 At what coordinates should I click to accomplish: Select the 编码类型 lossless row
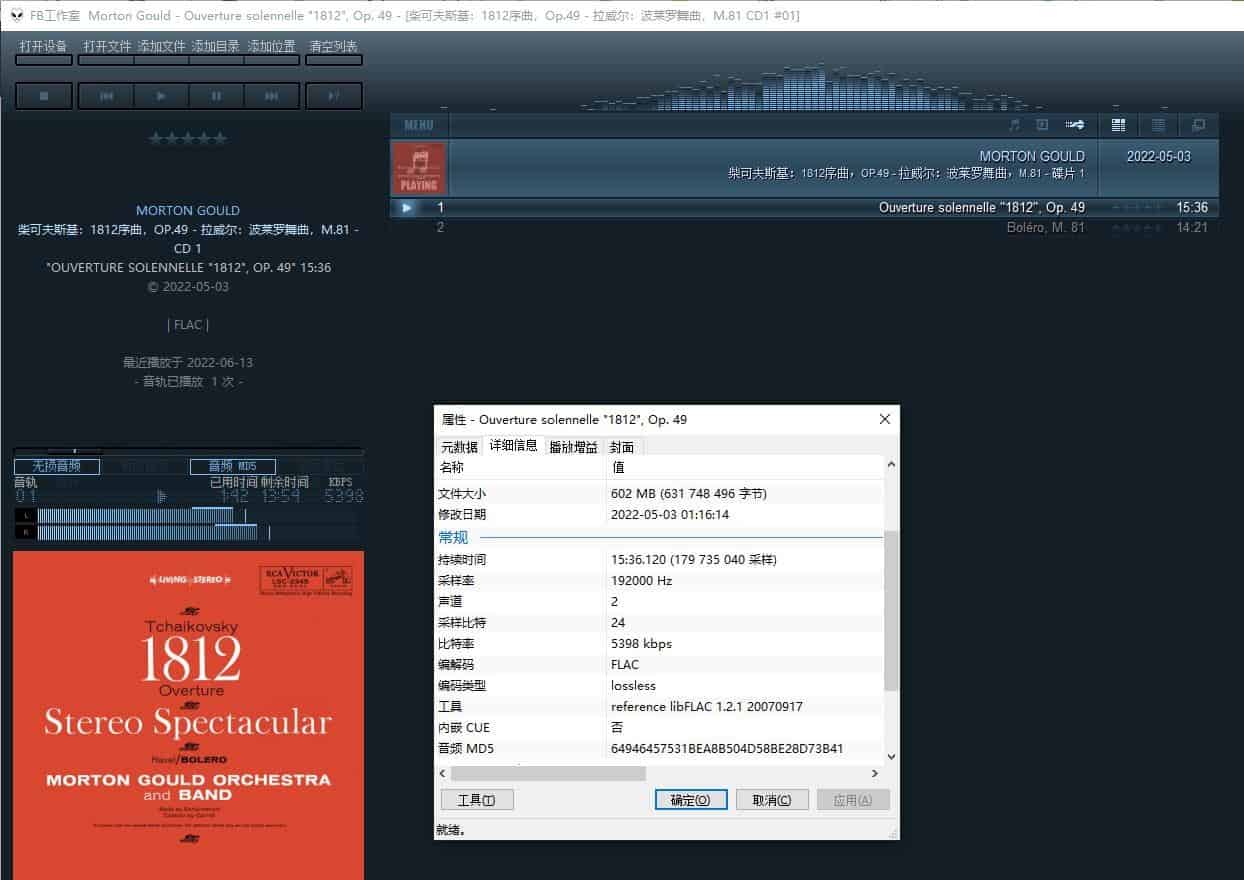660,686
